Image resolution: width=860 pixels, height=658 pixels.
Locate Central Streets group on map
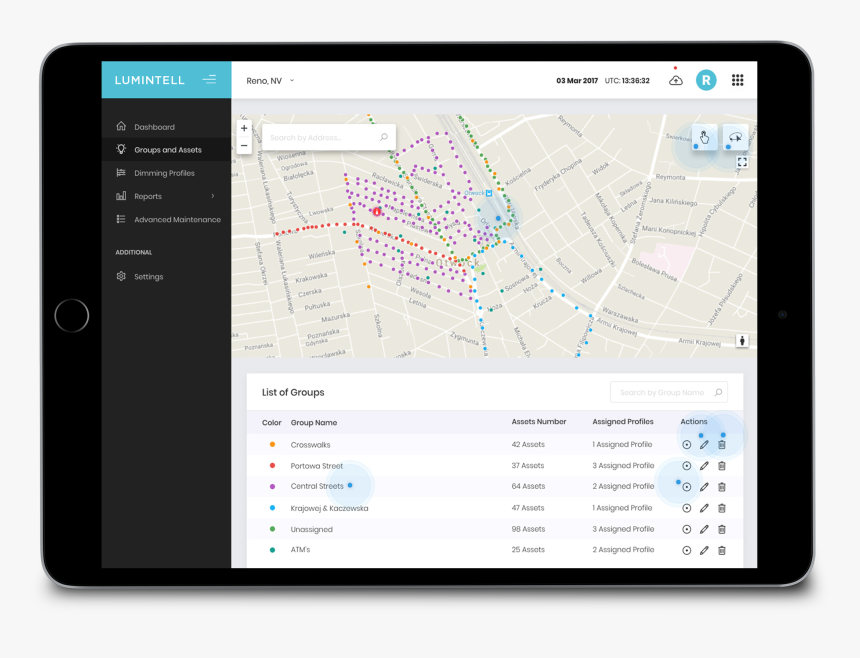[x=687, y=486]
